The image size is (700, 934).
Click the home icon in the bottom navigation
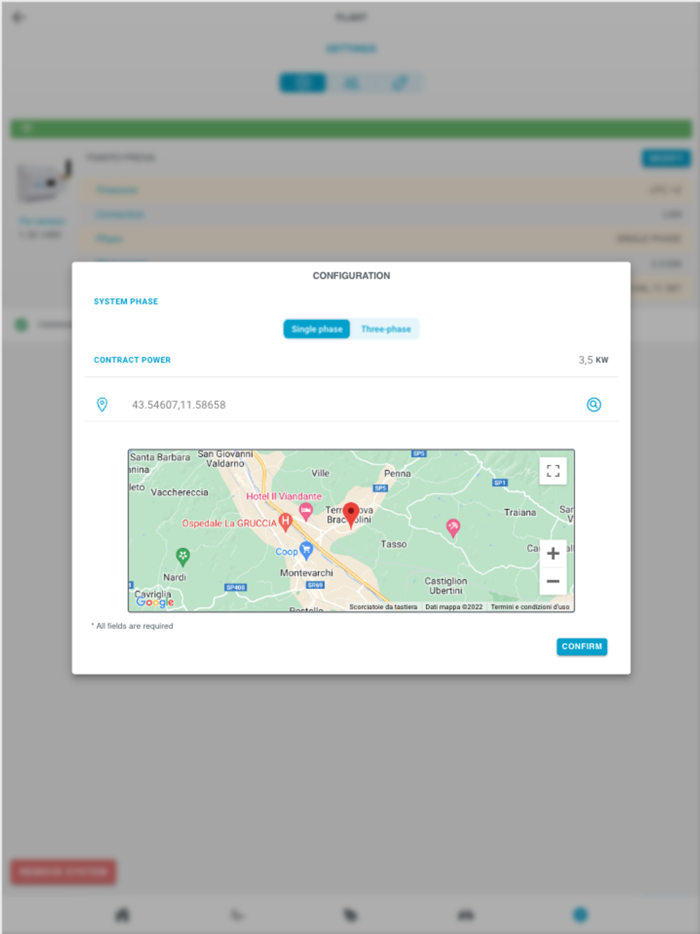pos(122,914)
